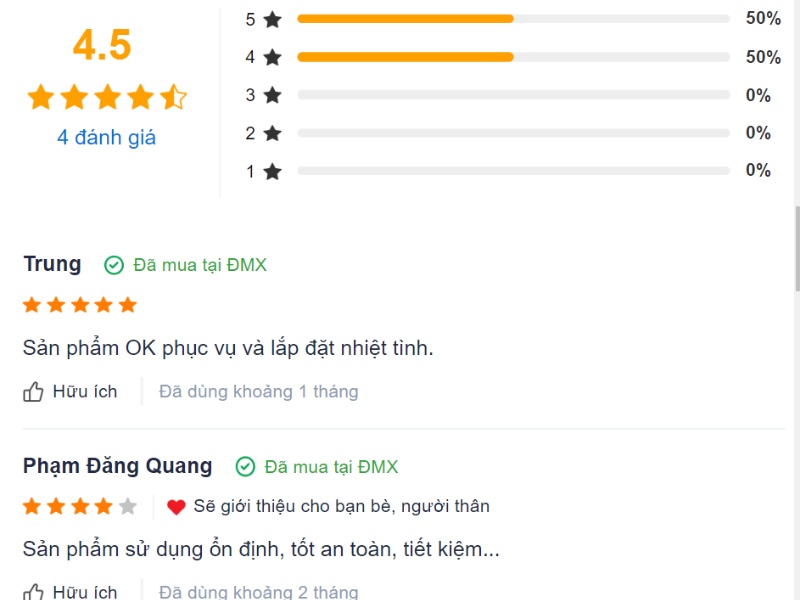The width and height of the screenshot is (800, 600).
Task: Click the green verified checkmark next to Trung
Action: pyautogui.click(x=114, y=265)
